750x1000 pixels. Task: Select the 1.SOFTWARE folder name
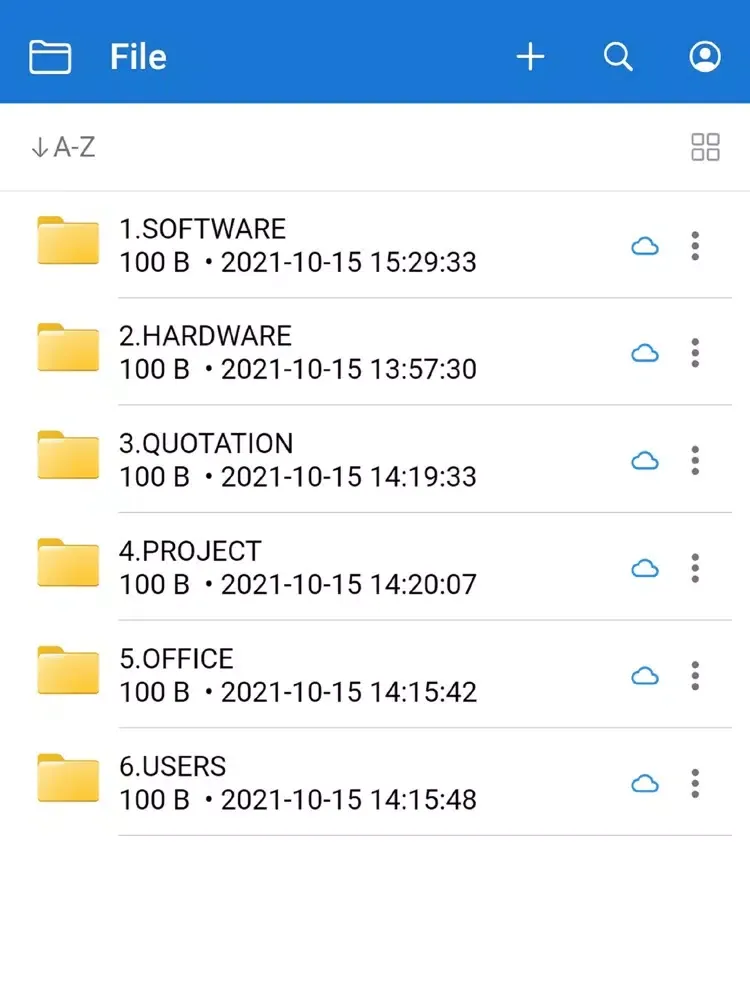click(x=203, y=229)
